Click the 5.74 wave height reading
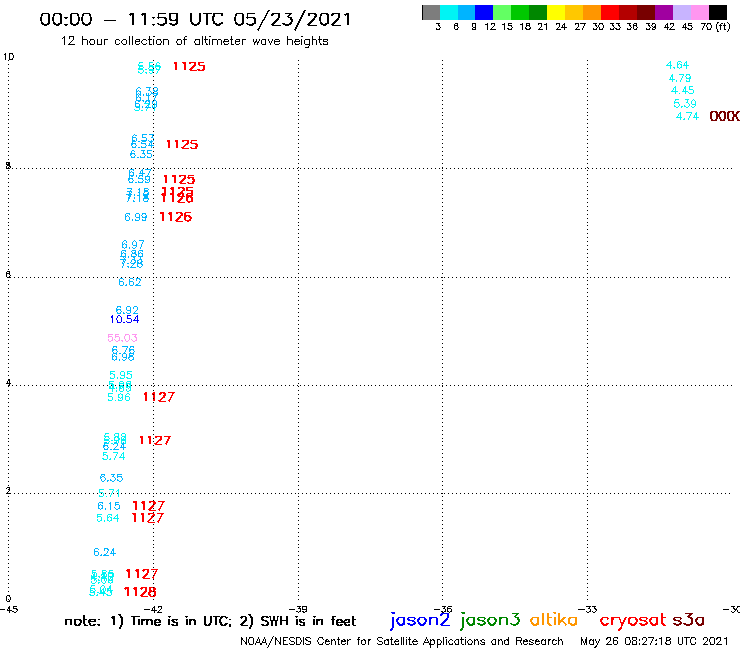The width and height of the screenshot is (740, 650). coord(114,456)
